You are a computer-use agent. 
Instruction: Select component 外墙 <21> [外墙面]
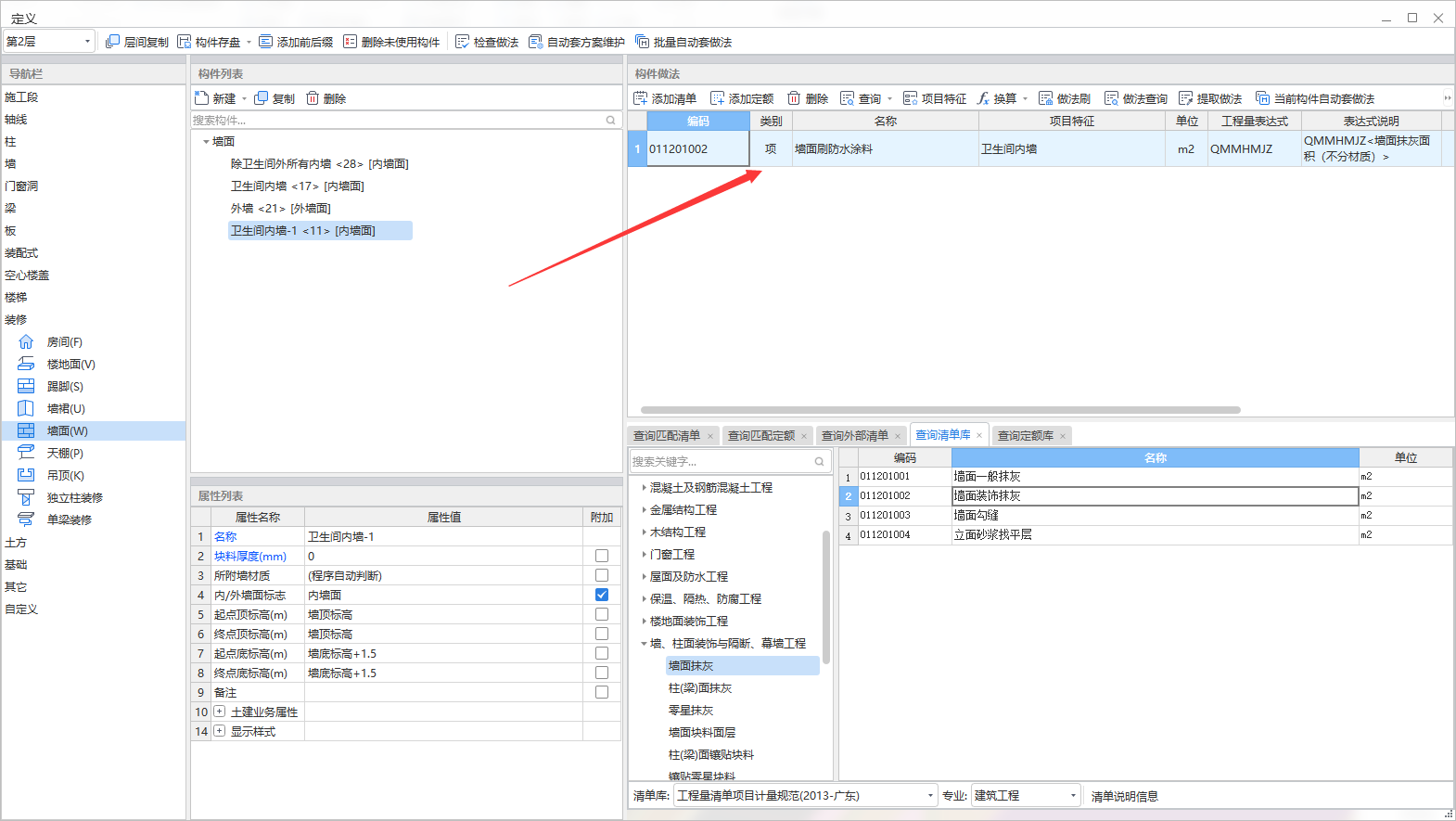coord(281,209)
